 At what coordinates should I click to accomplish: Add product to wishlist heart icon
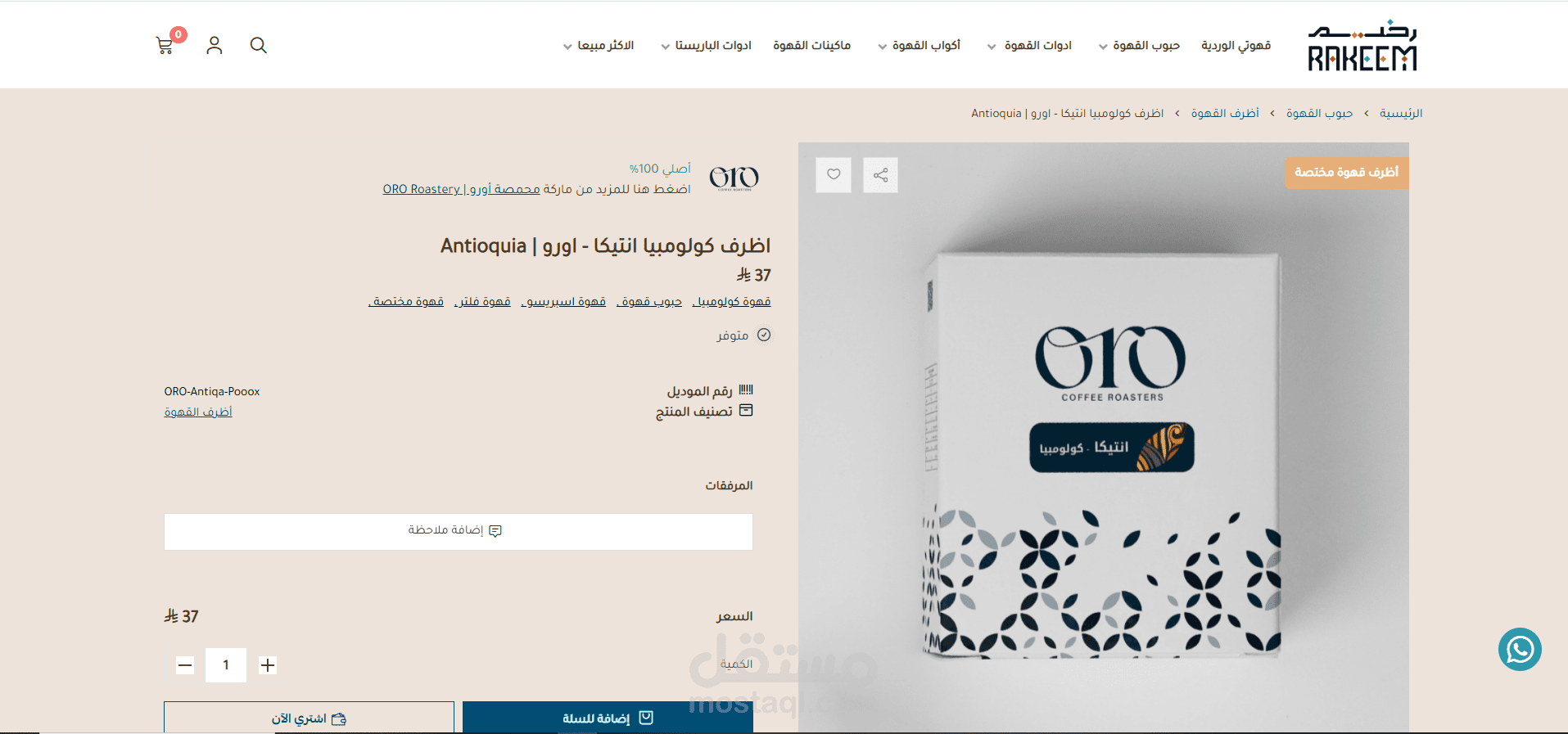(834, 174)
